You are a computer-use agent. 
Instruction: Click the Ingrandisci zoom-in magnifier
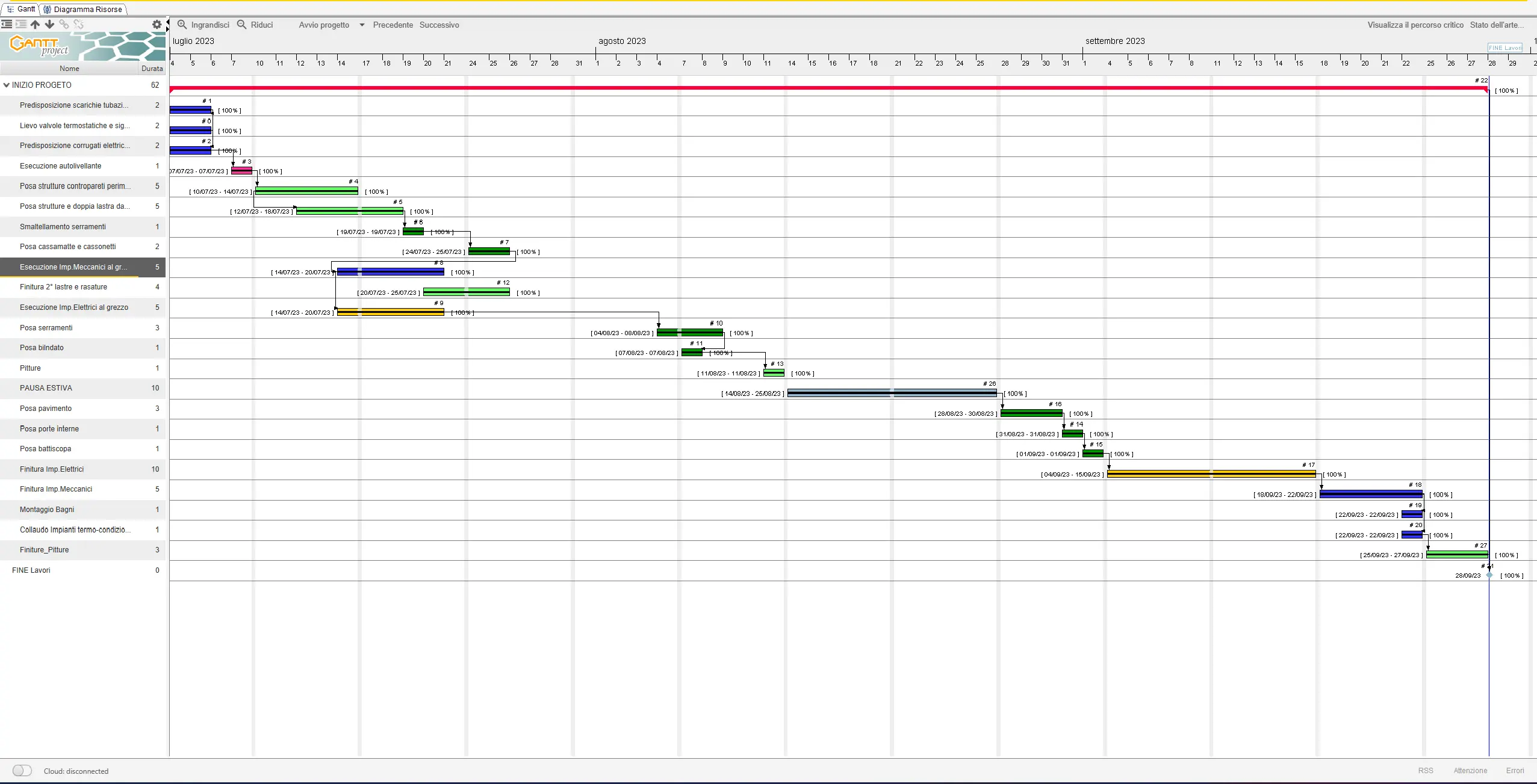coord(182,25)
